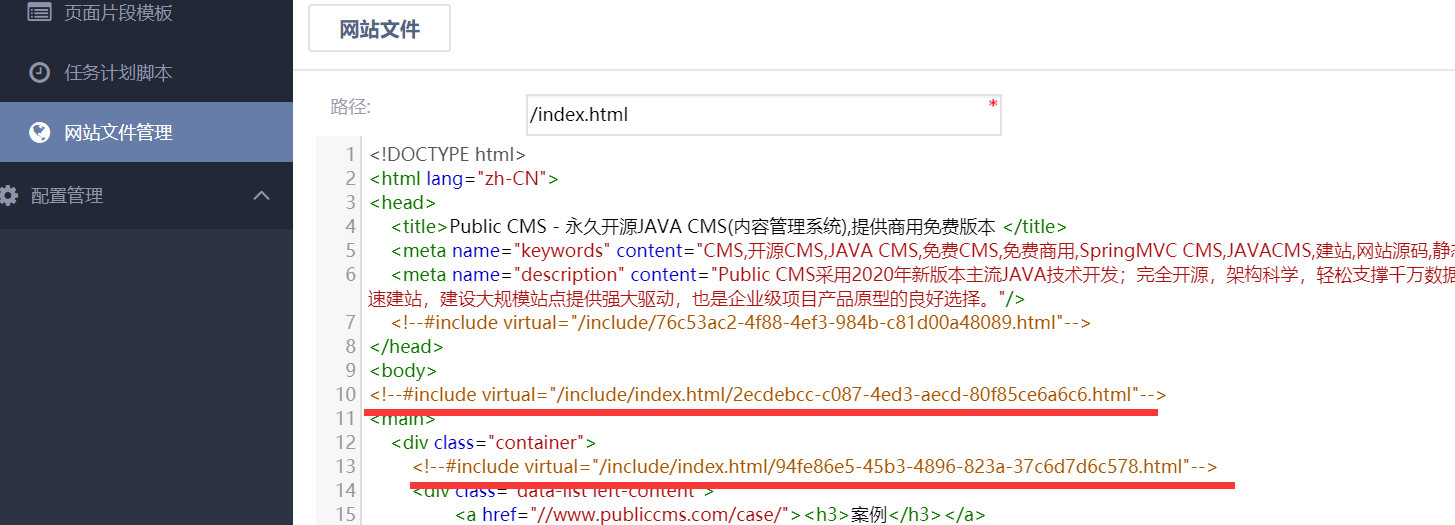The height and width of the screenshot is (525, 1455).
Task: Click the 路径 field label
Action: [x=350, y=106]
